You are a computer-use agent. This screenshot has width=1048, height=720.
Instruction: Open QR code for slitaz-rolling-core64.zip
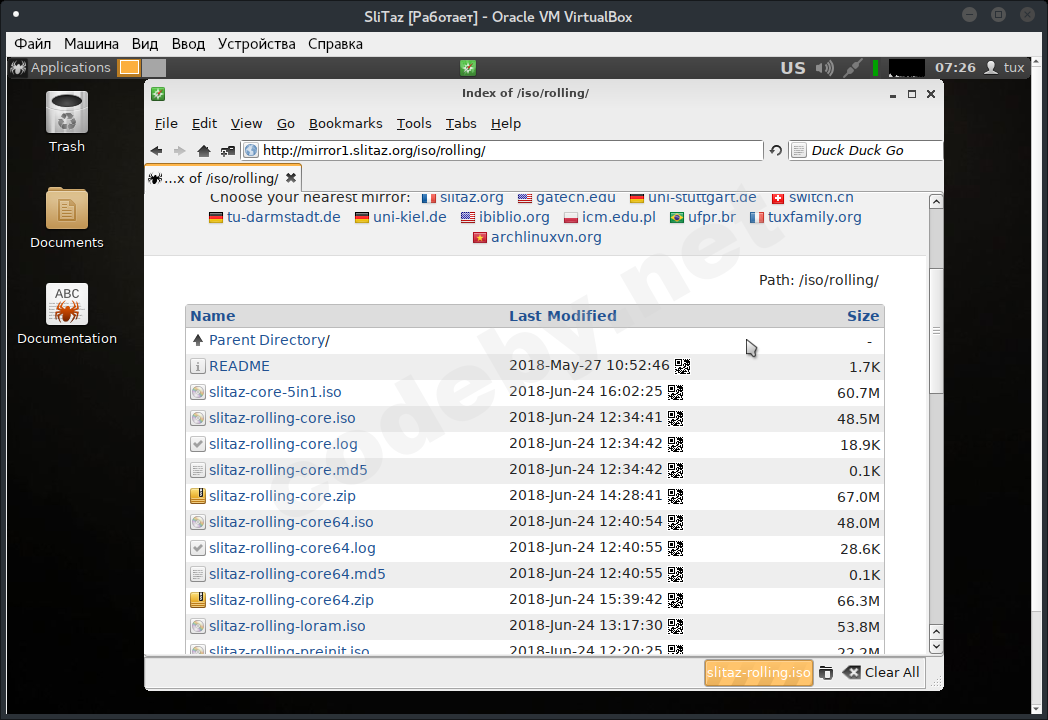(675, 600)
